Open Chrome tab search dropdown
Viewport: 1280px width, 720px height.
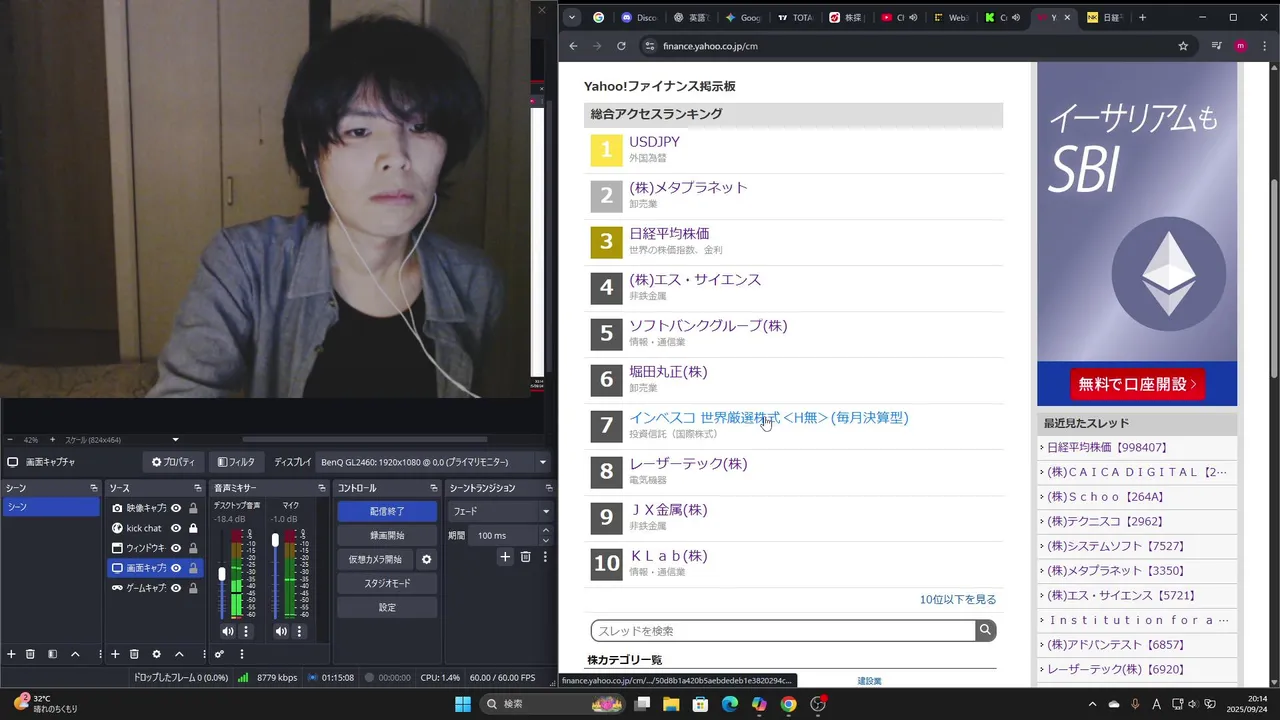571,17
